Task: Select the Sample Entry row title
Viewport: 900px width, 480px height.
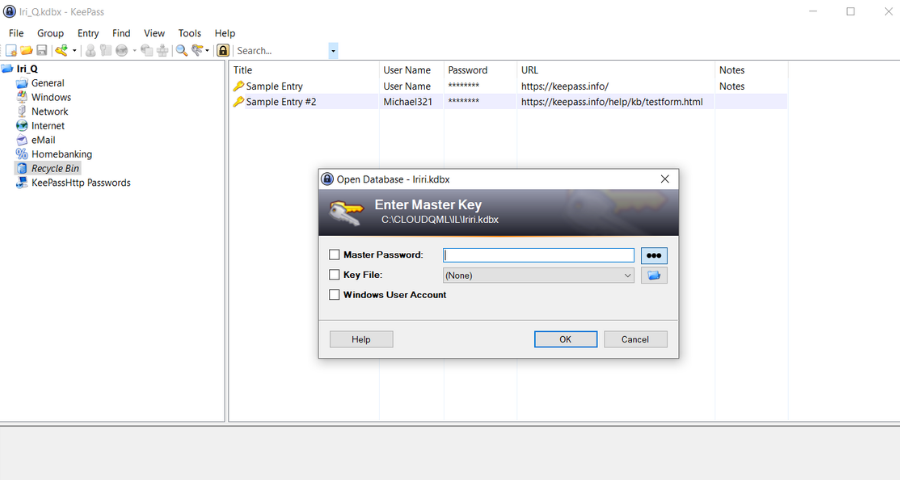Action: (274, 86)
